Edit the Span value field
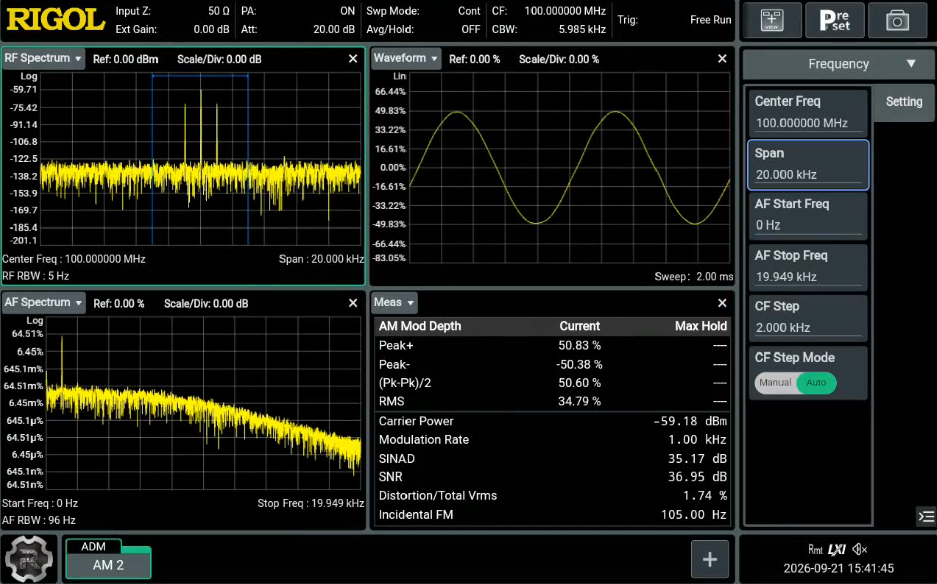This screenshot has width=937, height=584. [808, 164]
